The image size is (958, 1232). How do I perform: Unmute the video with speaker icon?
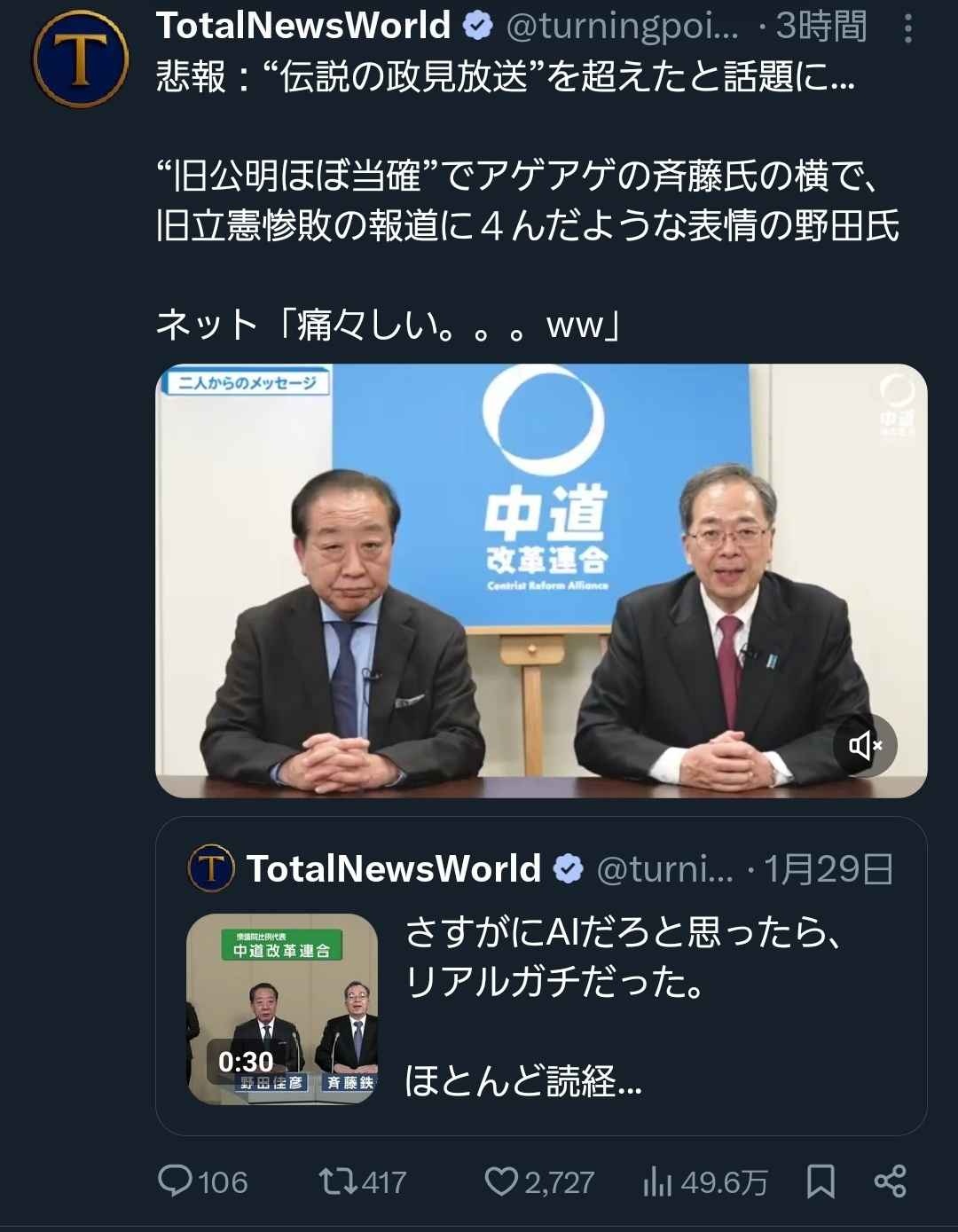coord(865,745)
